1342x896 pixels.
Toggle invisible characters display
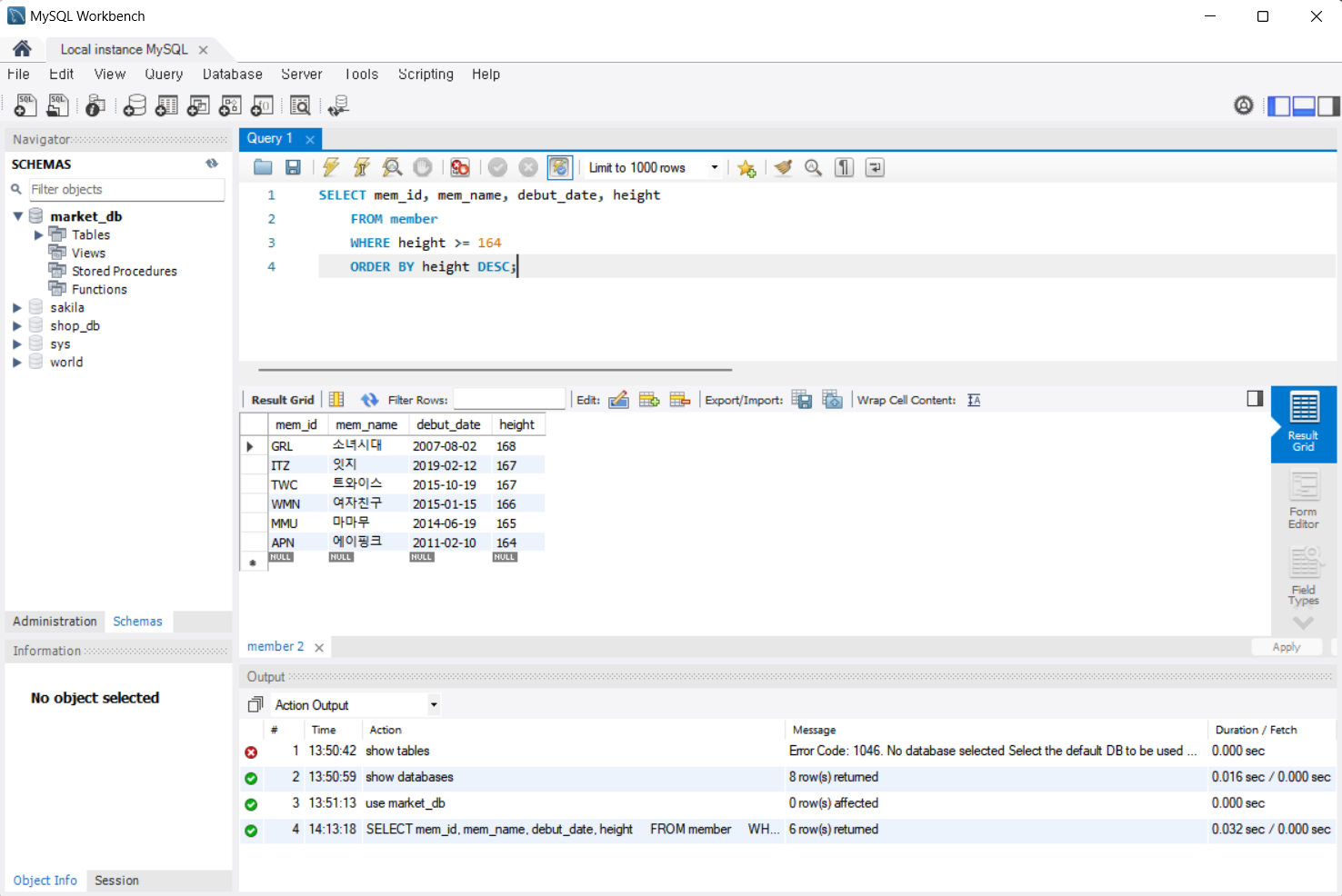click(845, 167)
